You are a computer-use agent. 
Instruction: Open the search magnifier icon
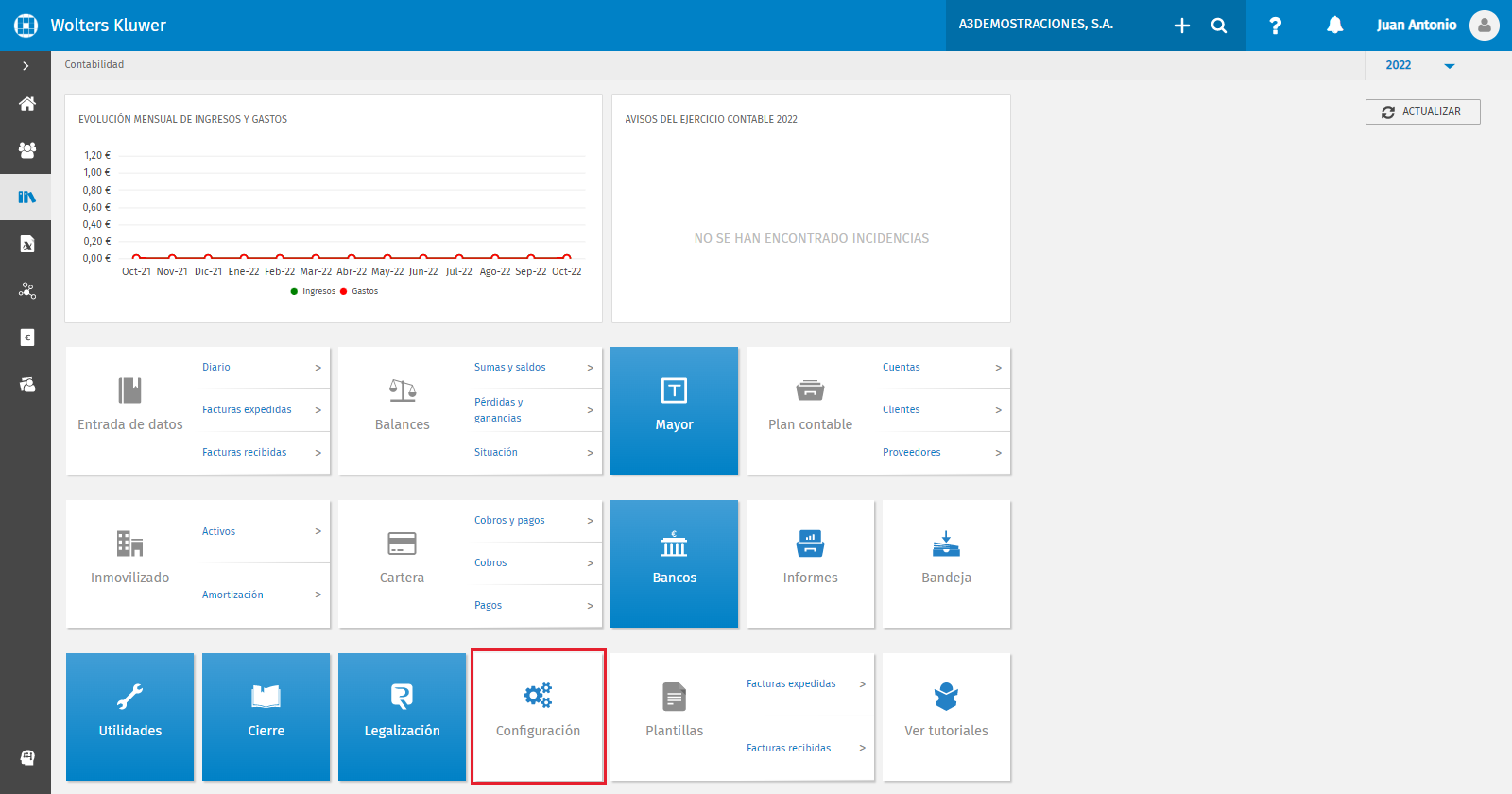pos(1219,26)
